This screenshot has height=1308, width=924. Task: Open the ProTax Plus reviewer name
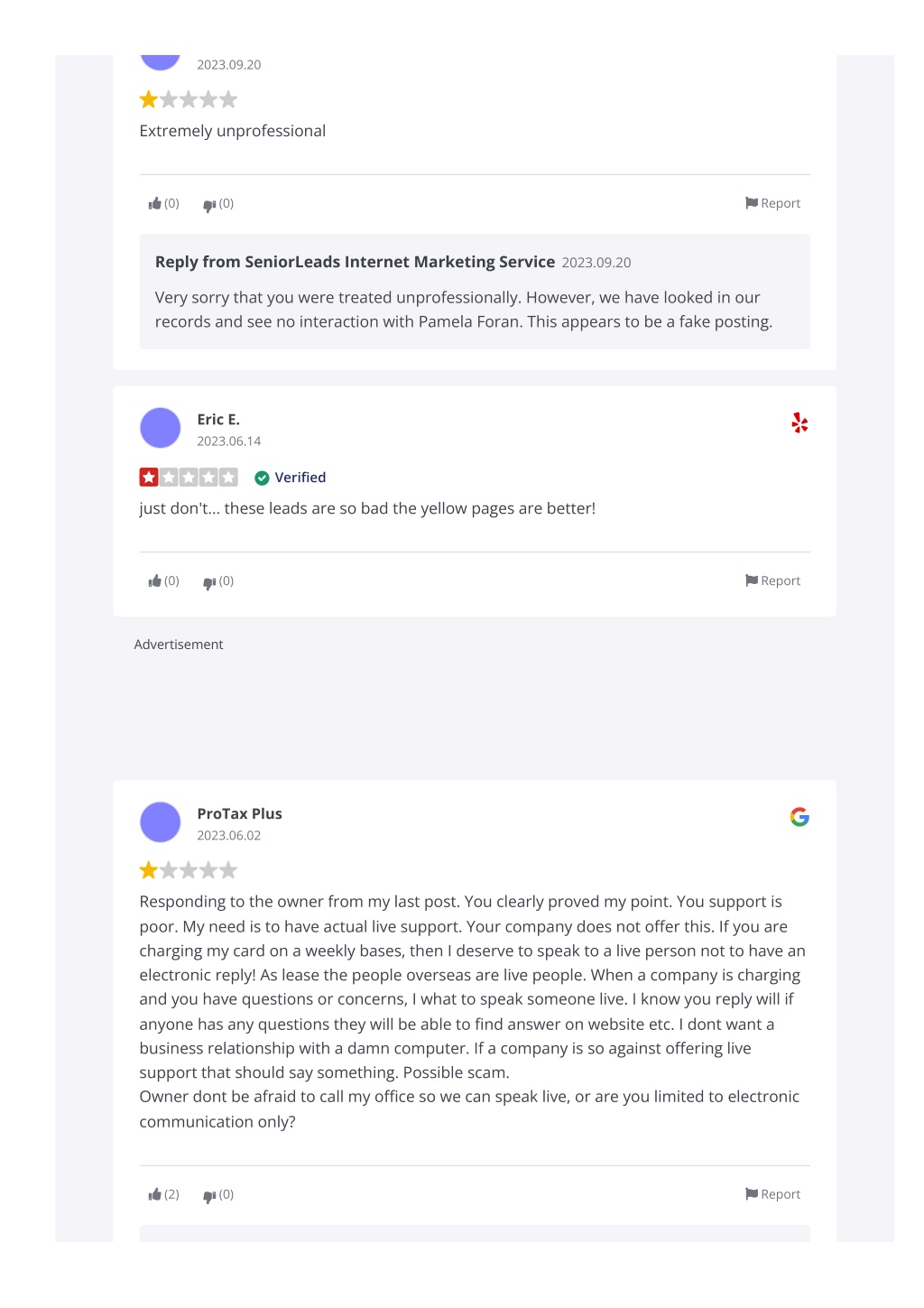[x=240, y=814]
